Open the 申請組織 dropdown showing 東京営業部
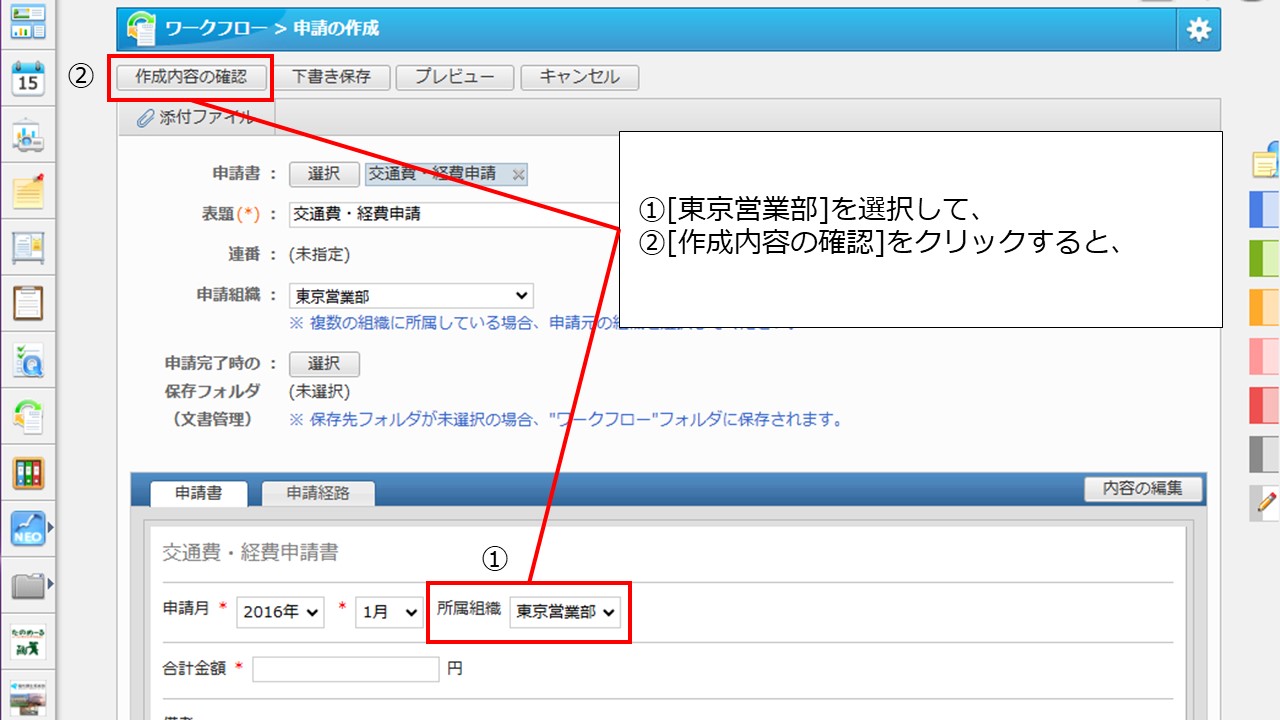The width and height of the screenshot is (1280, 720). tap(411, 296)
